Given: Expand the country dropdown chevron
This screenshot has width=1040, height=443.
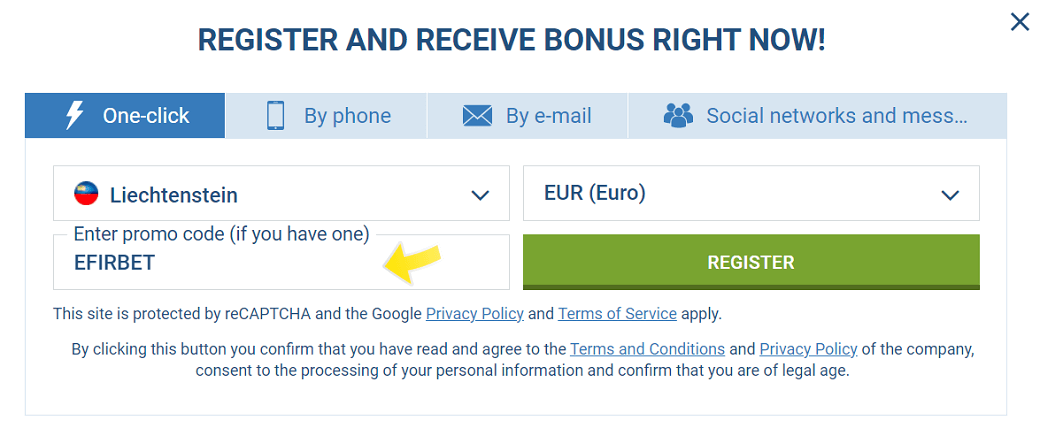Looking at the screenshot, I should point(480,195).
